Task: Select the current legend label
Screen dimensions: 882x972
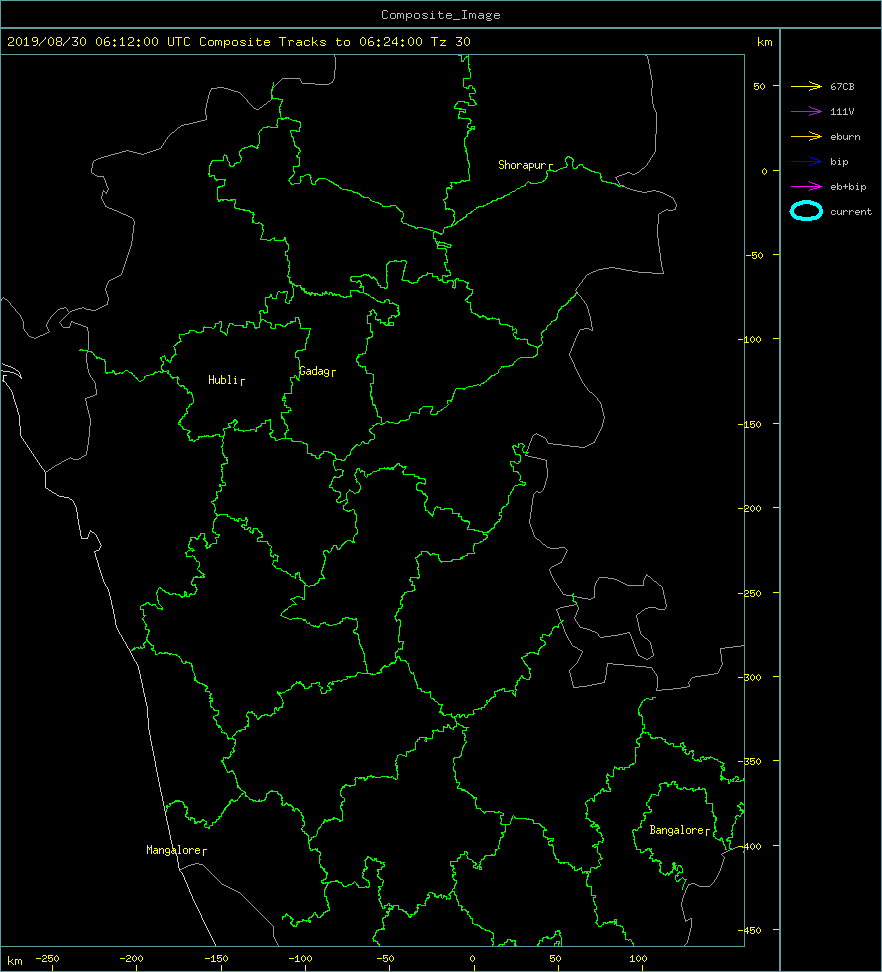Action: 851,211
